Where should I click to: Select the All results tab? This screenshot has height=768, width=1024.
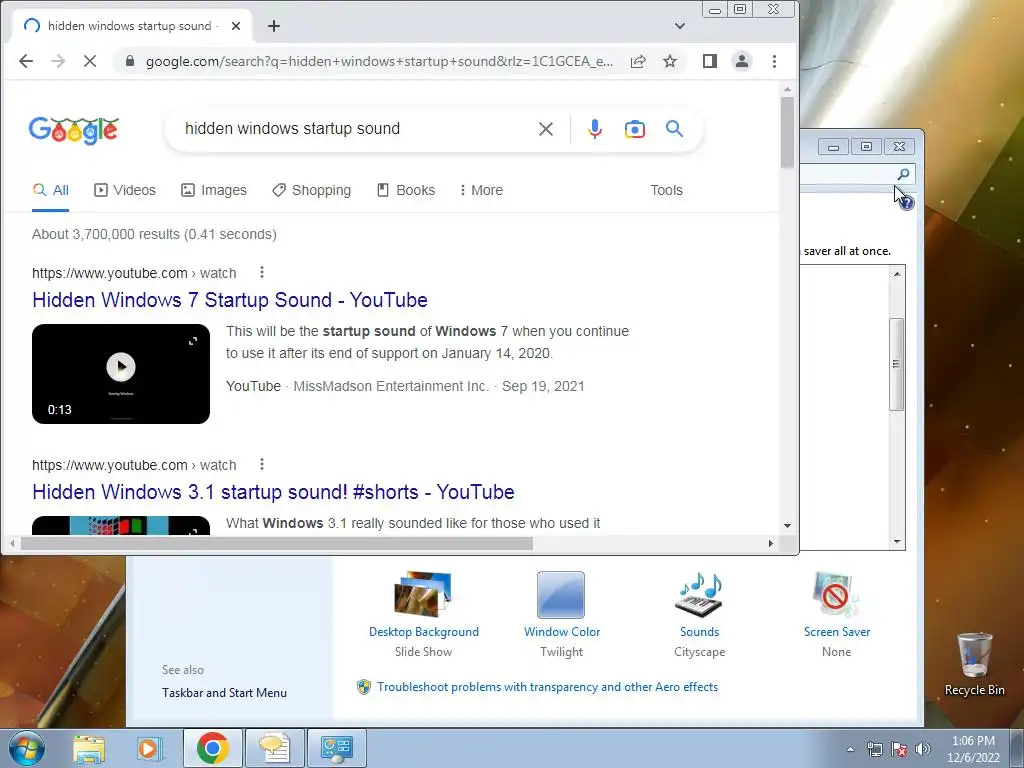pyautogui.click(x=50, y=190)
